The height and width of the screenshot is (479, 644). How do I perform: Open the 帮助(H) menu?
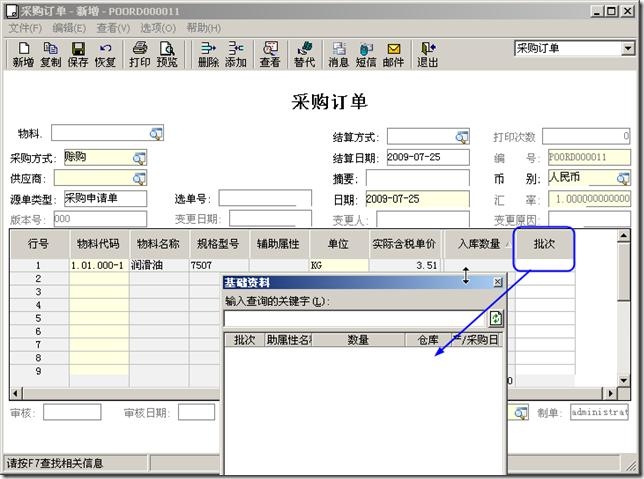pyautogui.click(x=203, y=28)
